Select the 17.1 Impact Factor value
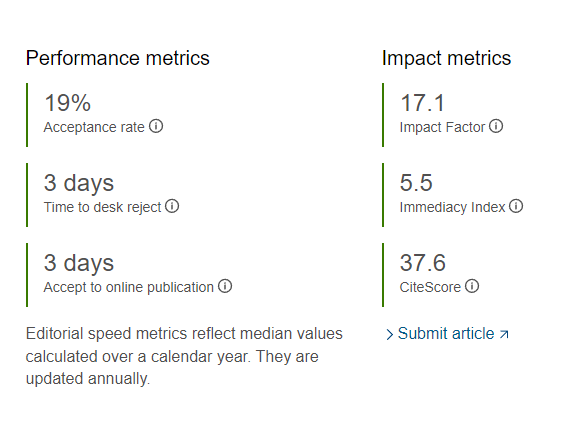The width and height of the screenshot is (573, 433). [422, 103]
